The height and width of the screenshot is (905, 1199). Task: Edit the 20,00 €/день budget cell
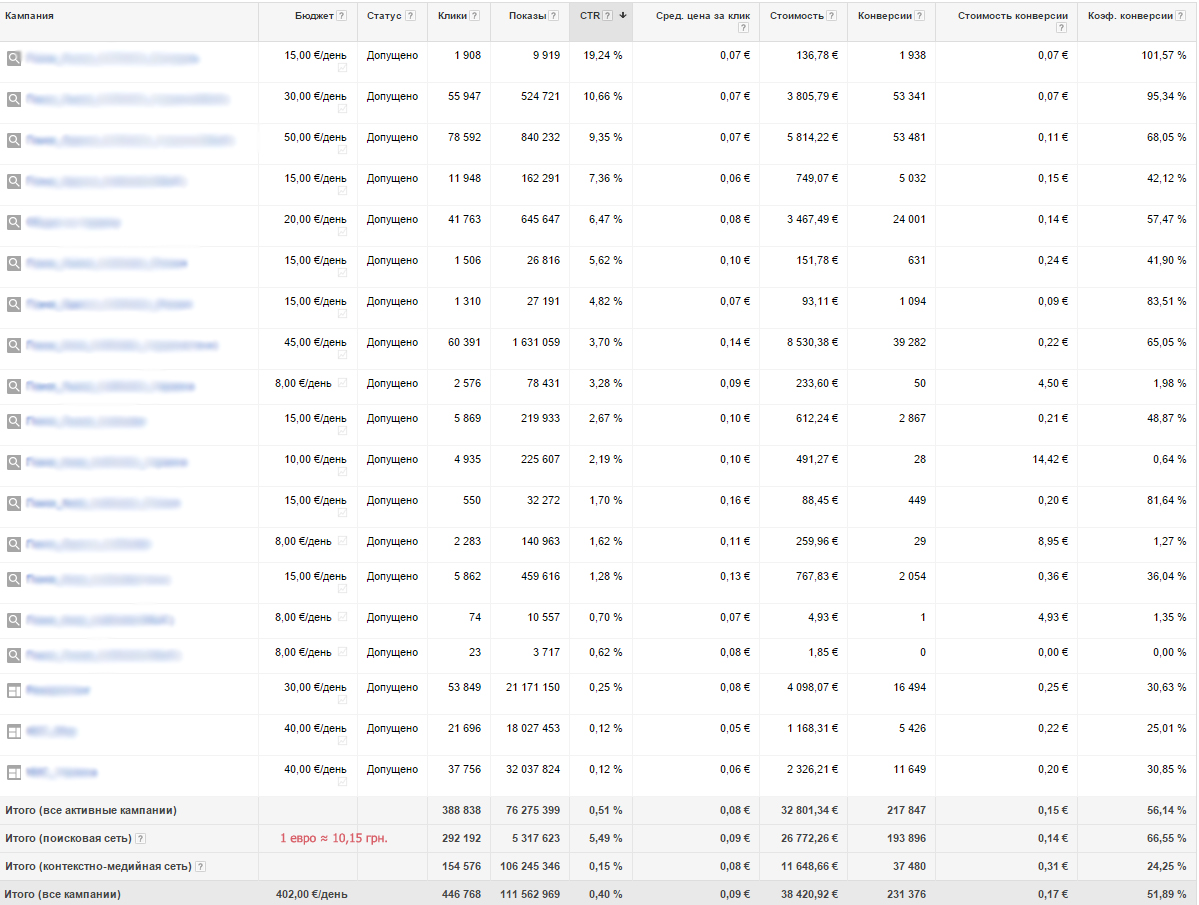(x=315, y=219)
